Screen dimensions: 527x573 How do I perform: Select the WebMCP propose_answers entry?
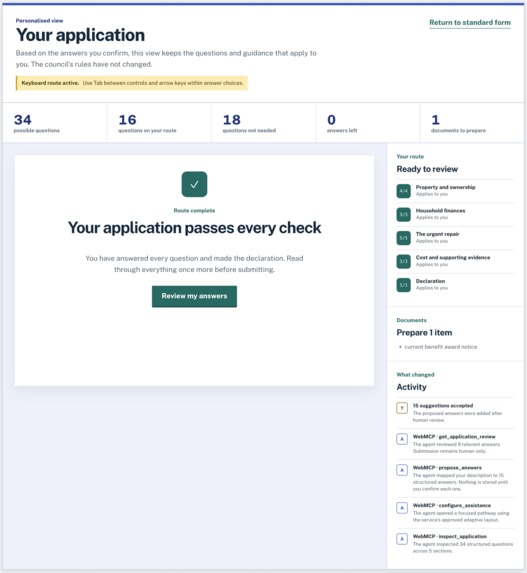pyautogui.click(x=455, y=478)
